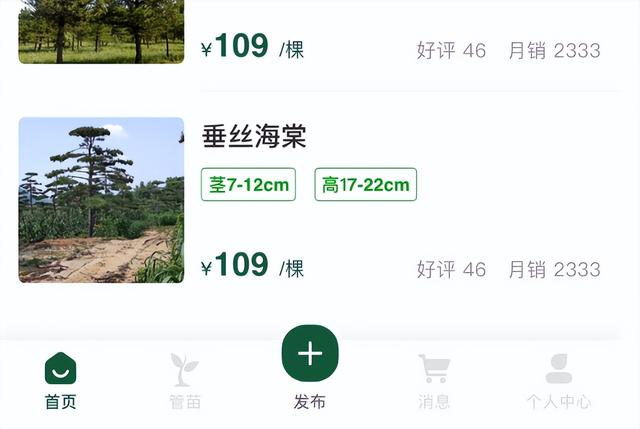
Task: Tap the person profile icon
Action: pyautogui.click(x=559, y=368)
